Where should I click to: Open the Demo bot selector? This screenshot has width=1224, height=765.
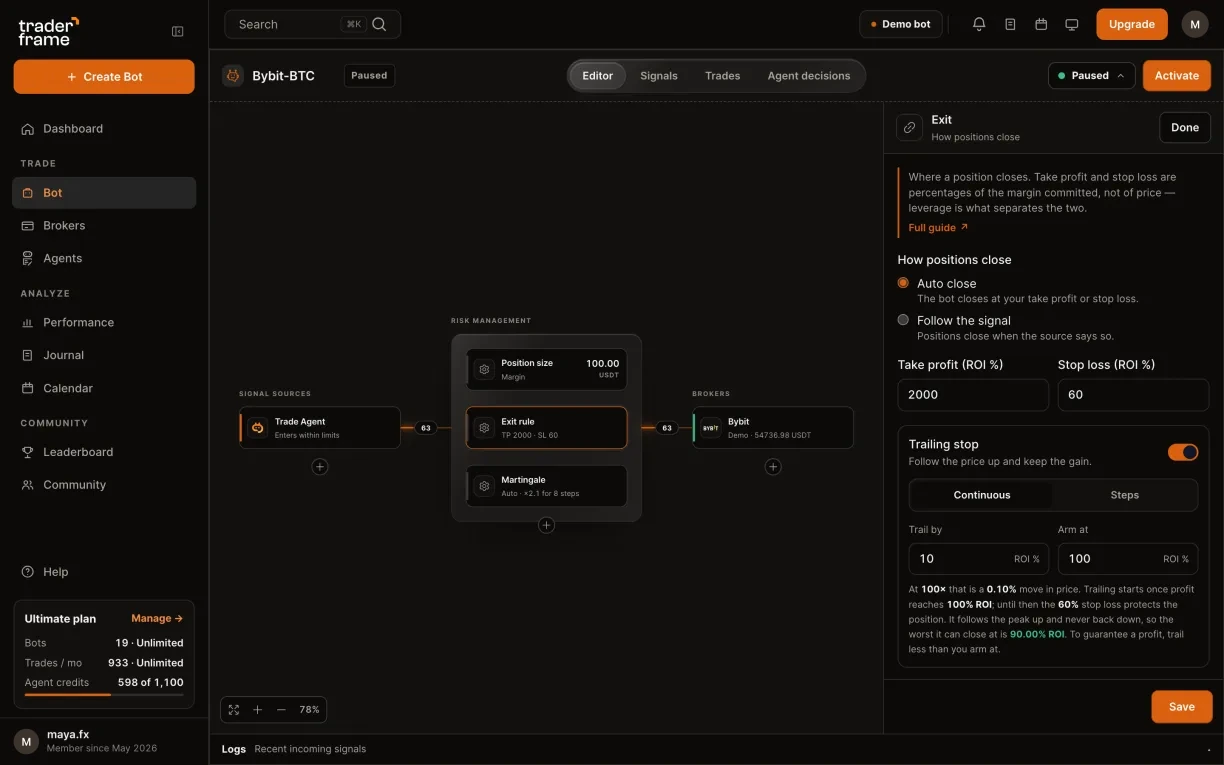pyautogui.click(x=901, y=24)
